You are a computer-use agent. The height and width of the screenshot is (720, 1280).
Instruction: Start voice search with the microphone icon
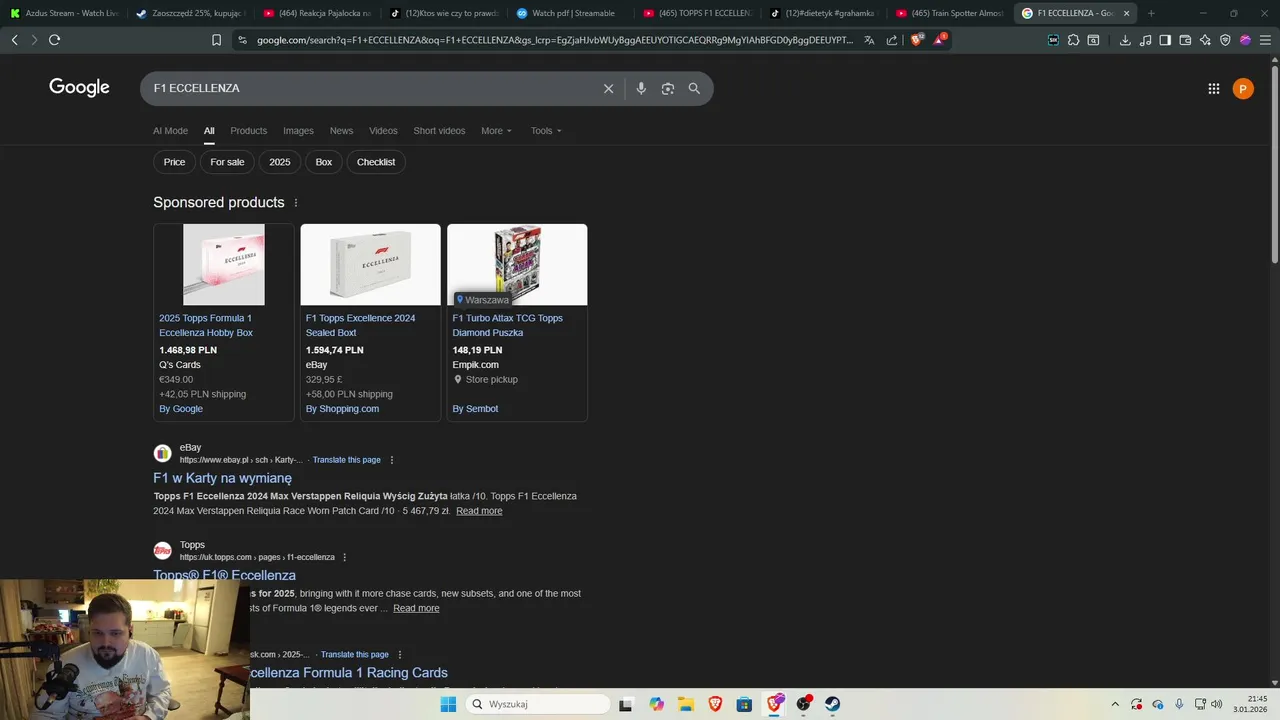[641, 88]
